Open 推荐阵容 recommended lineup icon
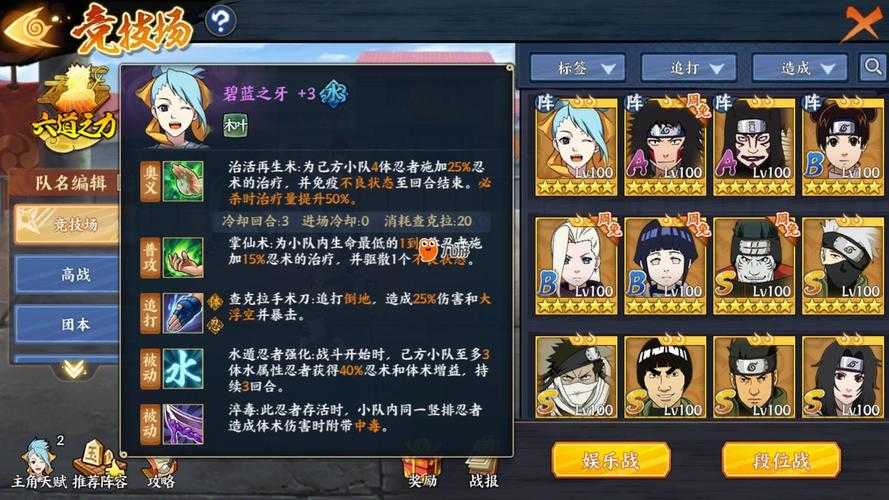This screenshot has width=889, height=500. 99,464
